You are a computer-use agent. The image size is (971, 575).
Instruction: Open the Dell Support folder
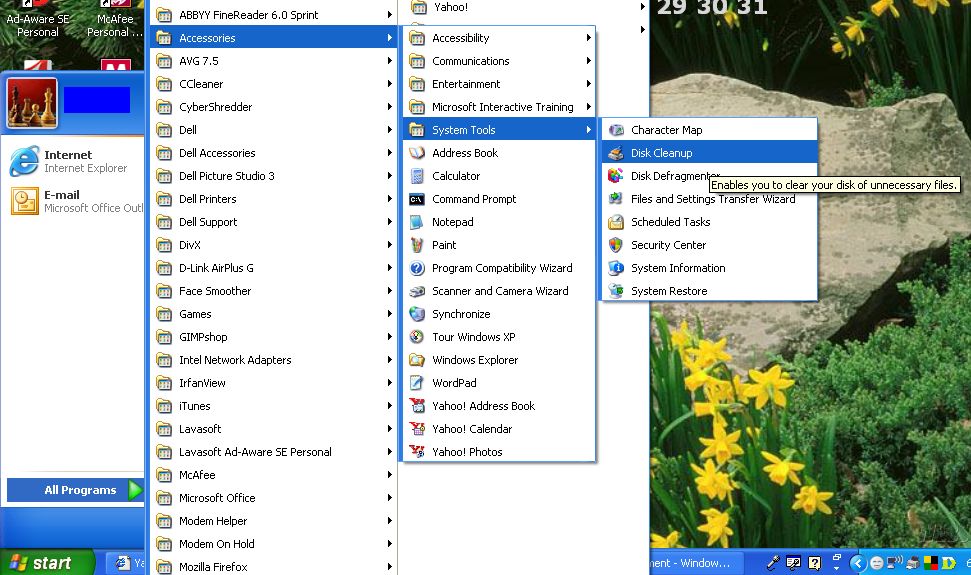pyautogui.click(x=273, y=222)
